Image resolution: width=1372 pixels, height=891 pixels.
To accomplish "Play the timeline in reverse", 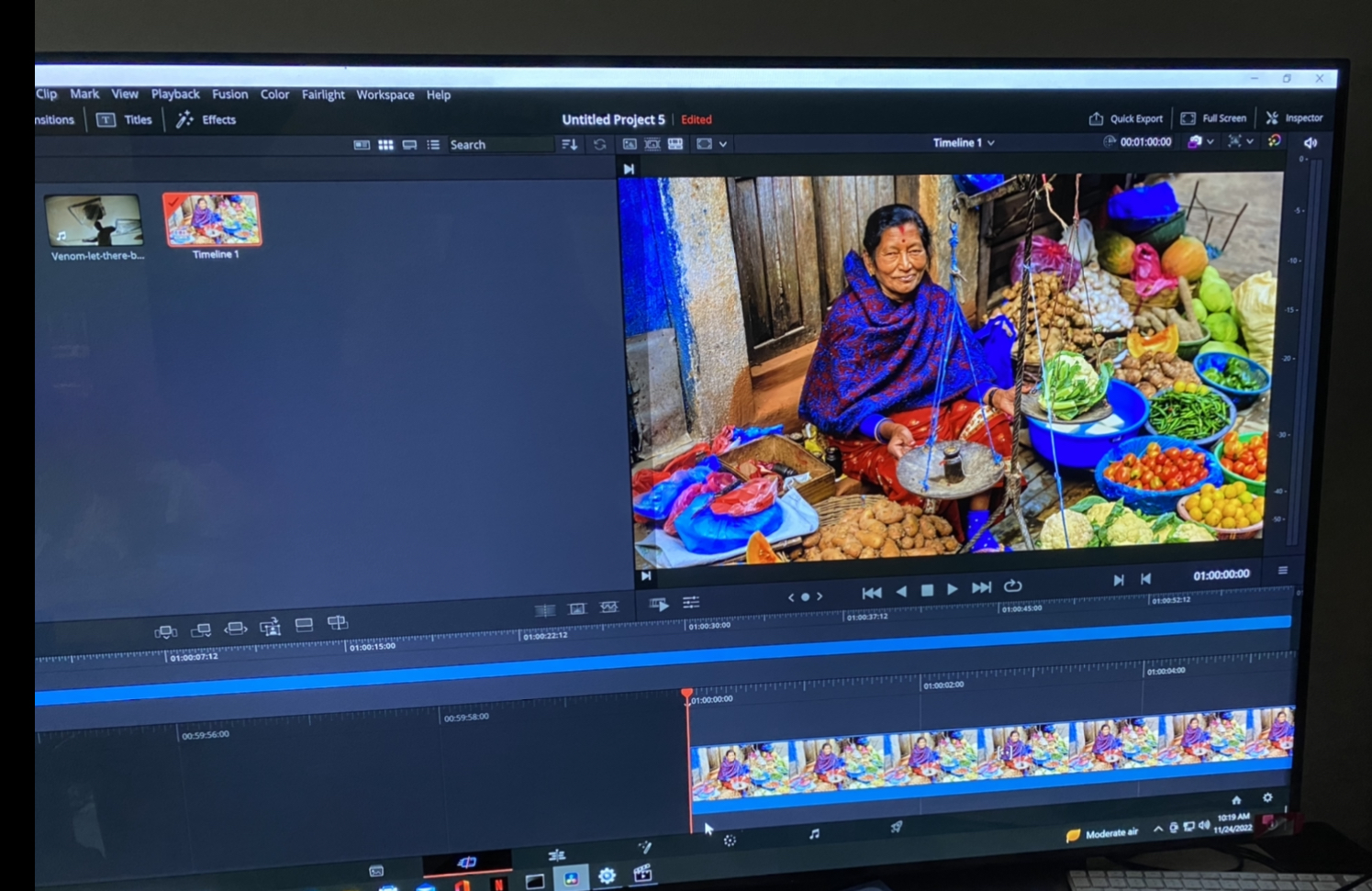I will 901,591.
